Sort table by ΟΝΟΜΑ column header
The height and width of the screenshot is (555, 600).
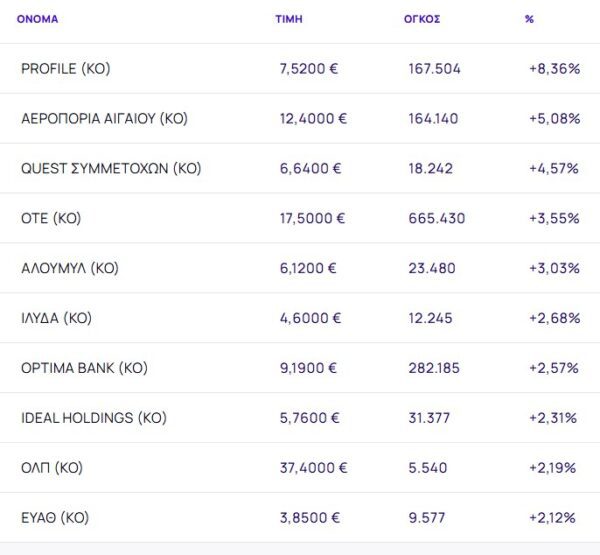coord(37,19)
